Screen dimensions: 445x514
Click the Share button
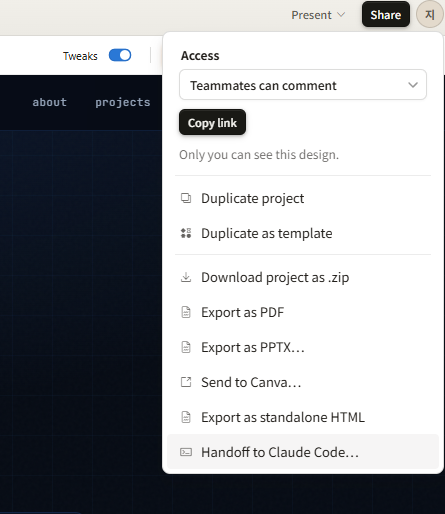point(386,14)
